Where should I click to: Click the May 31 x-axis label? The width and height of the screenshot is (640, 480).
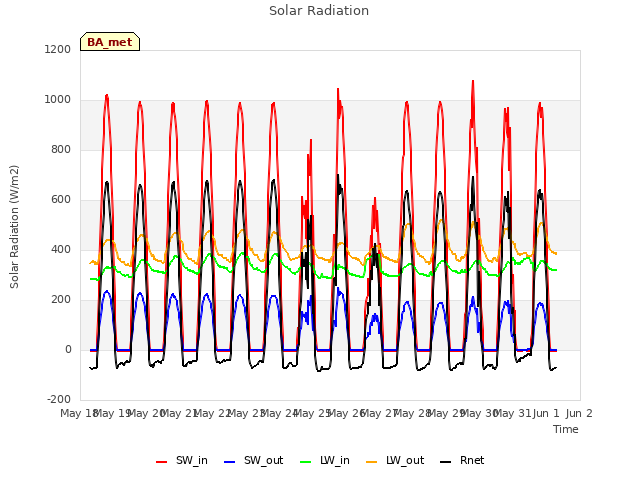click(x=512, y=413)
